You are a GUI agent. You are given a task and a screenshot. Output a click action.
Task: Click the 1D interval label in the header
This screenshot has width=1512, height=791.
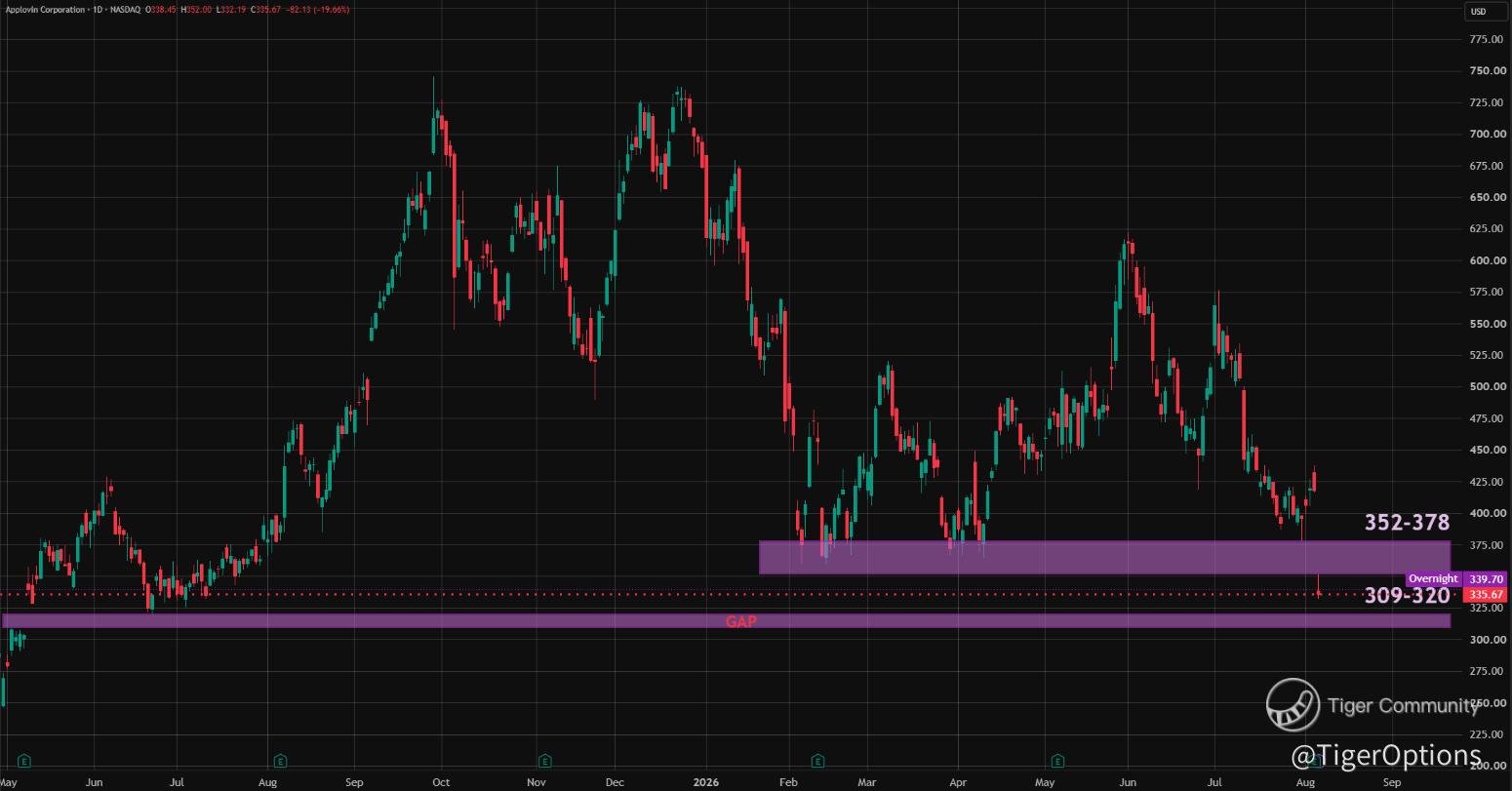point(96,10)
